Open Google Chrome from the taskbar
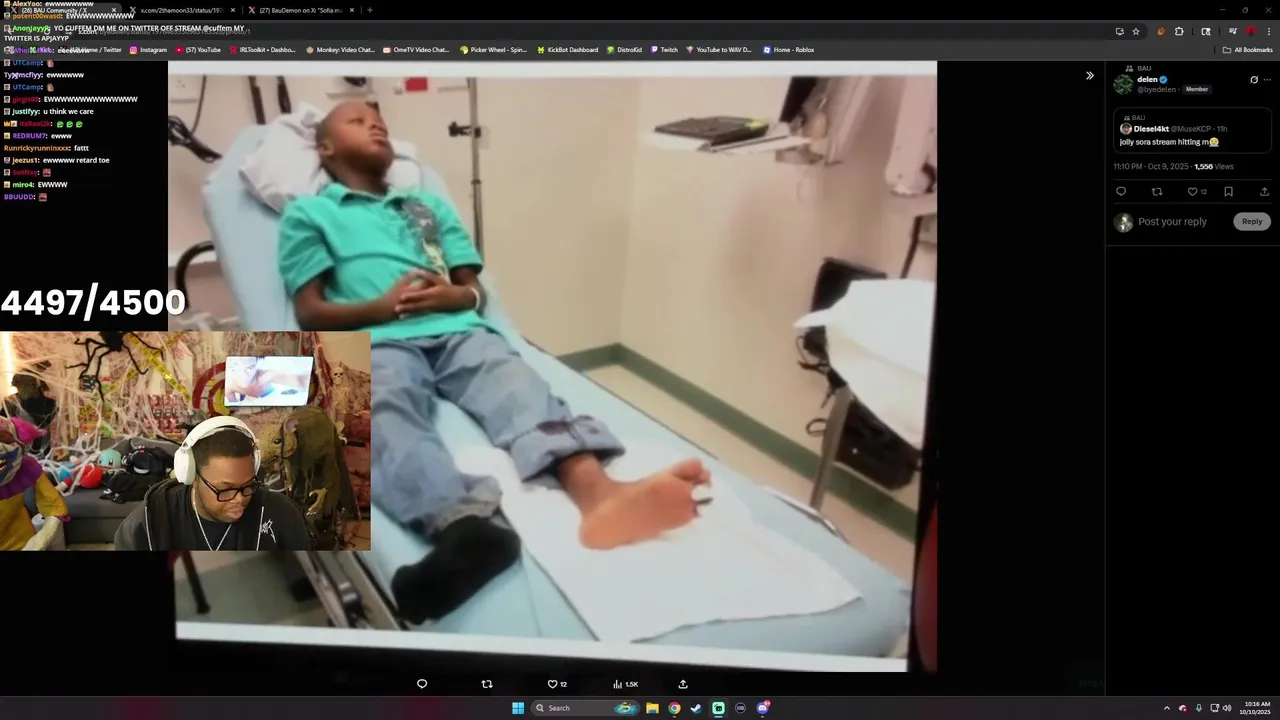Image resolution: width=1280 pixels, height=720 pixels. pyautogui.click(x=674, y=708)
